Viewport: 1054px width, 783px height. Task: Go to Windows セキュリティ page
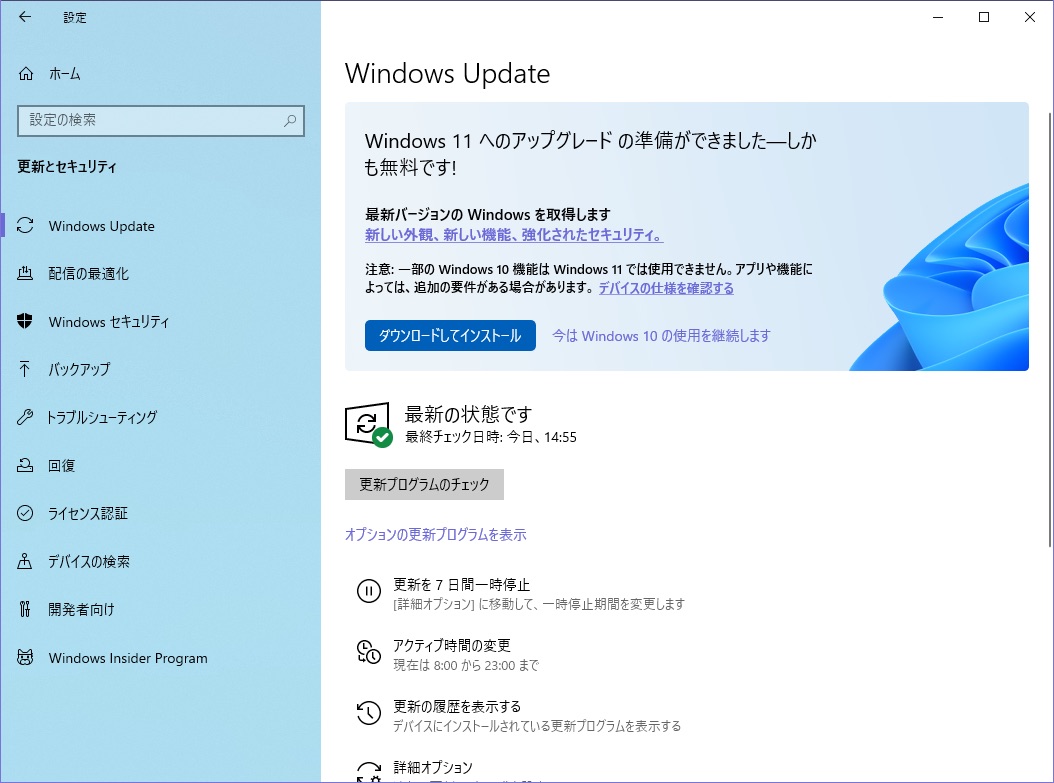pyautogui.click(x=161, y=322)
